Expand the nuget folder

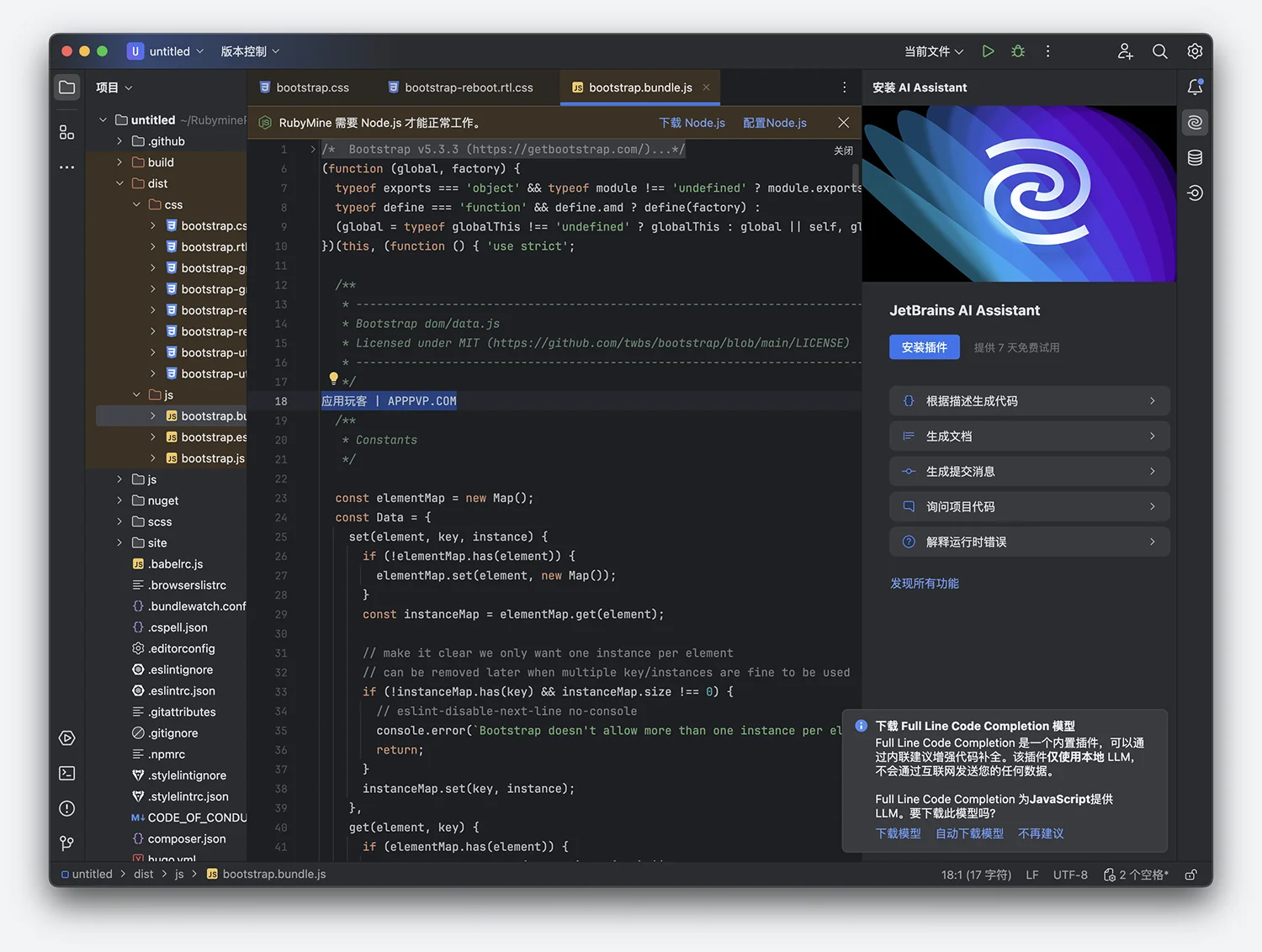(119, 500)
